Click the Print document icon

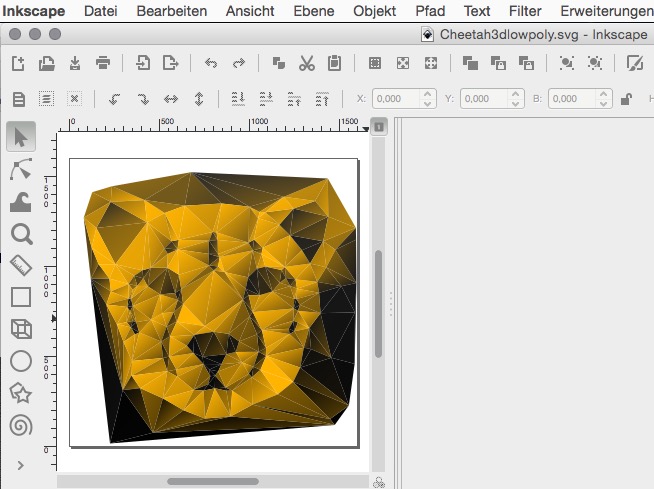point(103,63)
